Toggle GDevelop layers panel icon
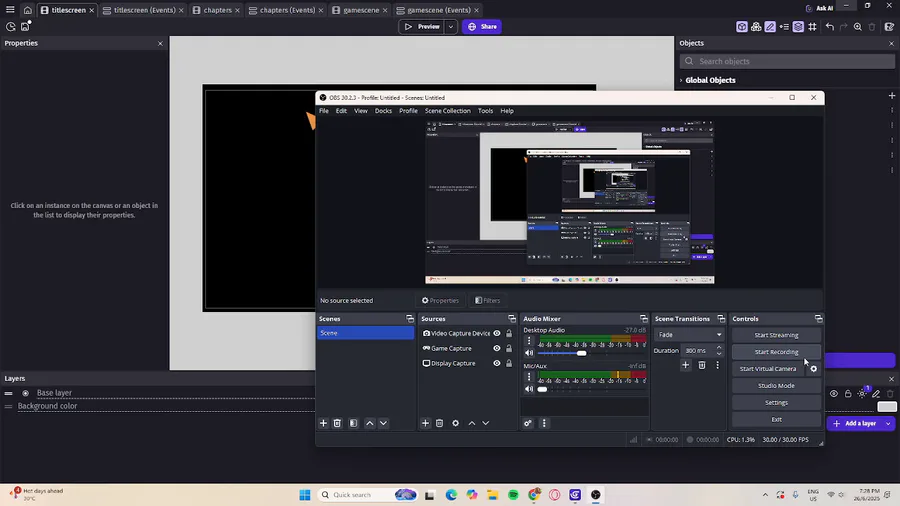The width and height of the screenshot is (900, 506). [x=798, y=26]
